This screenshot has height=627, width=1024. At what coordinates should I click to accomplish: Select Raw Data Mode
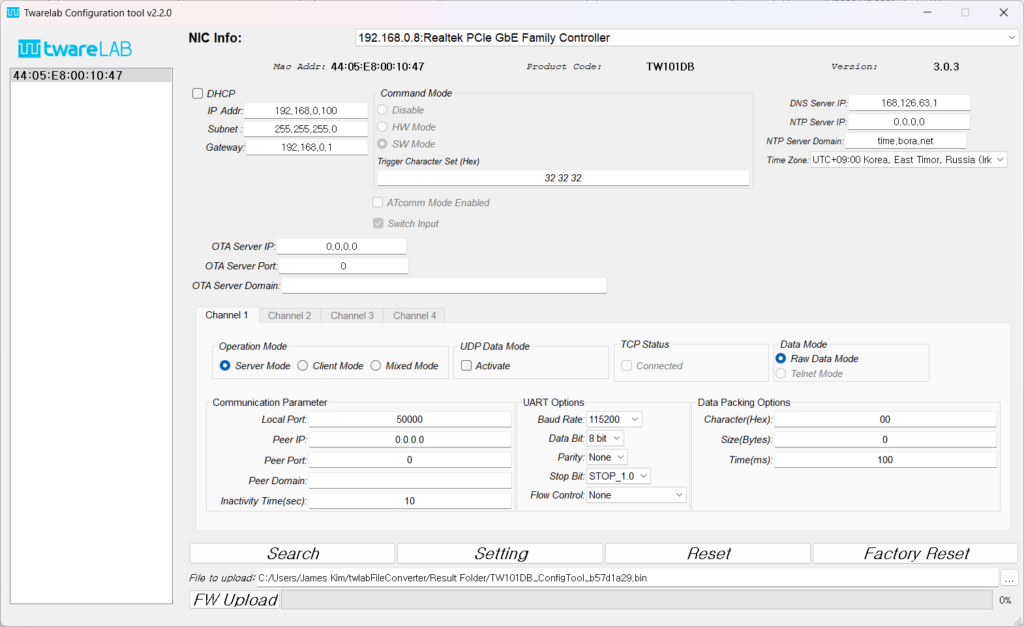(780, 359)
